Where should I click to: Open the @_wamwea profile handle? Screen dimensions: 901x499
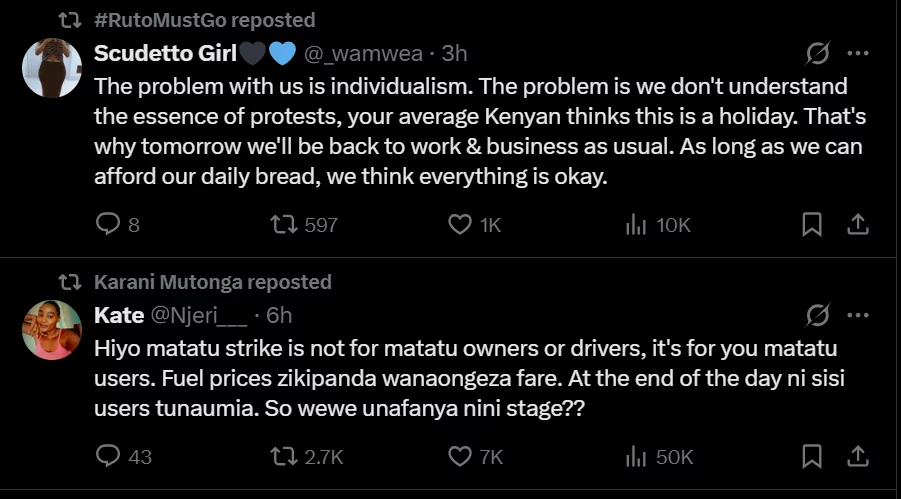pyautogui.click(x=363, y=53)
